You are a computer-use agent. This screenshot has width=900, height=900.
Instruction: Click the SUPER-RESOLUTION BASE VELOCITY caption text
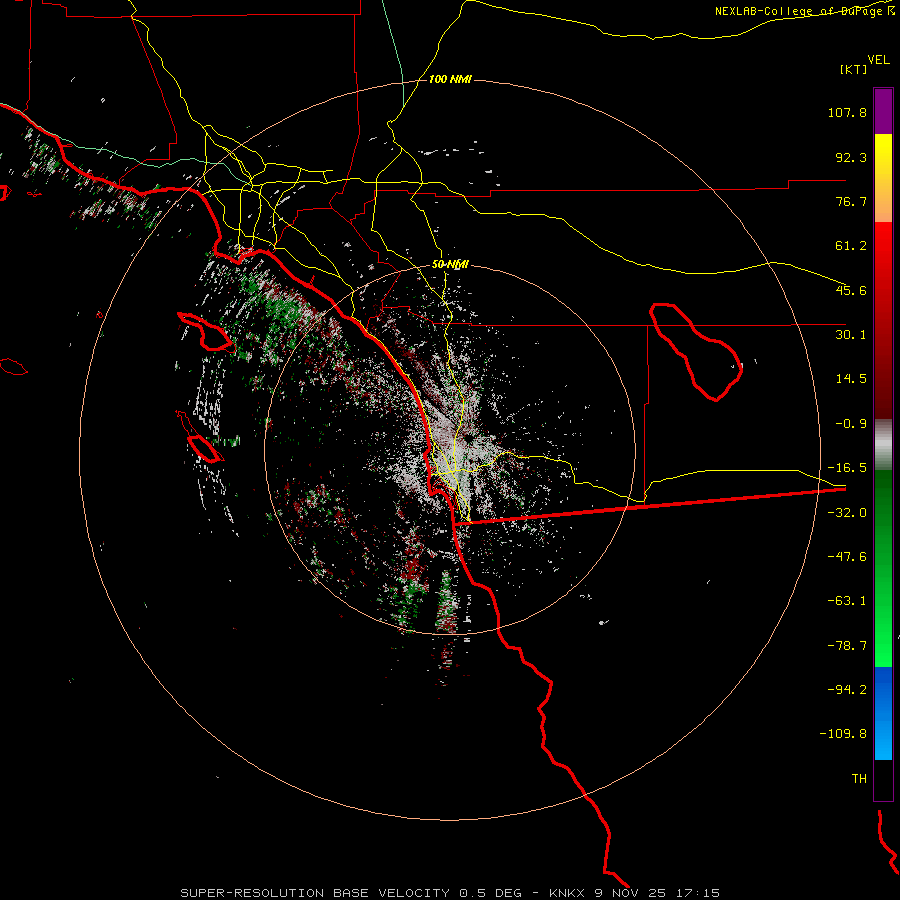(315, 893)
